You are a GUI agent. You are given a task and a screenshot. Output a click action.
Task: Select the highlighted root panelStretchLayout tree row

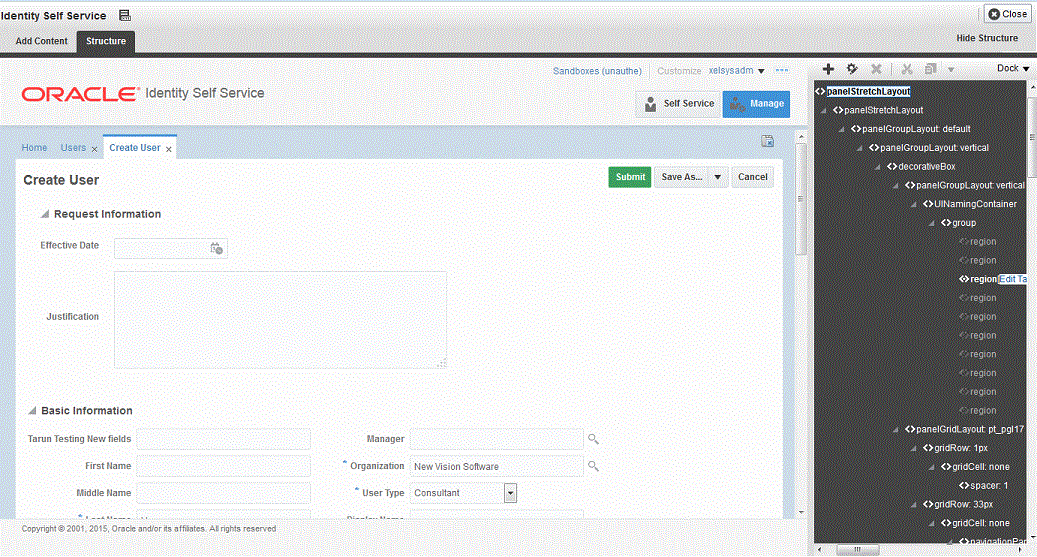coord(868,91)
